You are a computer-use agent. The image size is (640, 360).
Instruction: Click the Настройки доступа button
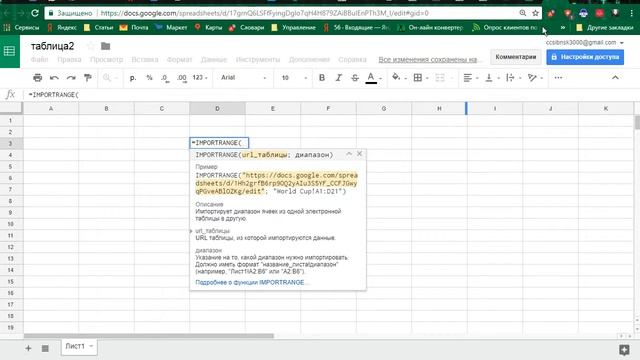[x=585, y=57]
